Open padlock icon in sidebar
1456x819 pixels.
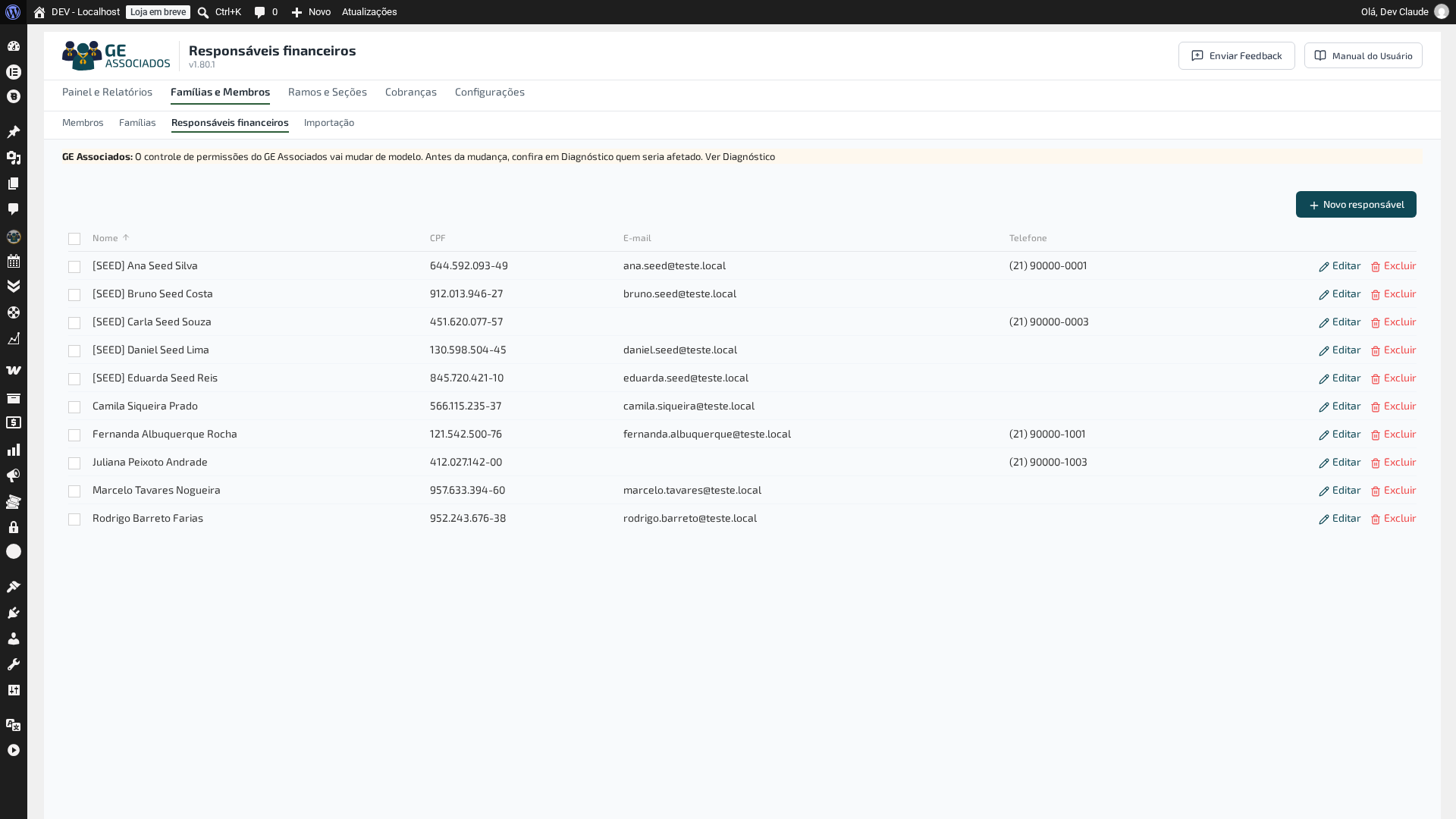(x=14, y=527)
